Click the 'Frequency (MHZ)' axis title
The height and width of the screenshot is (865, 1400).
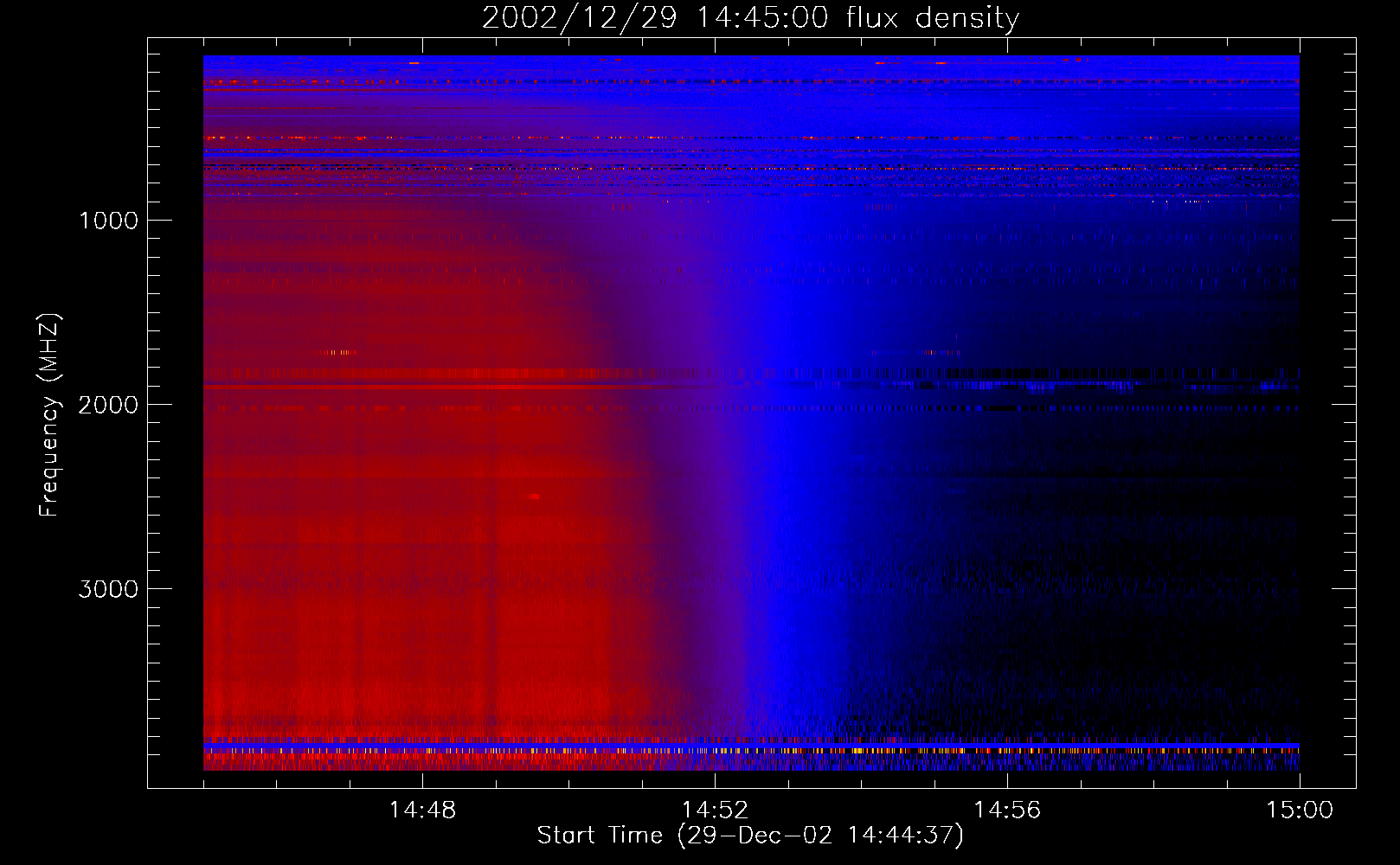click(x=50, y=415)
